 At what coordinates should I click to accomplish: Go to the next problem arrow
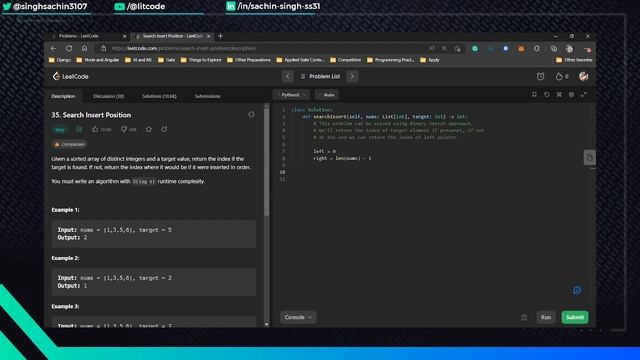tap(352, 76)
